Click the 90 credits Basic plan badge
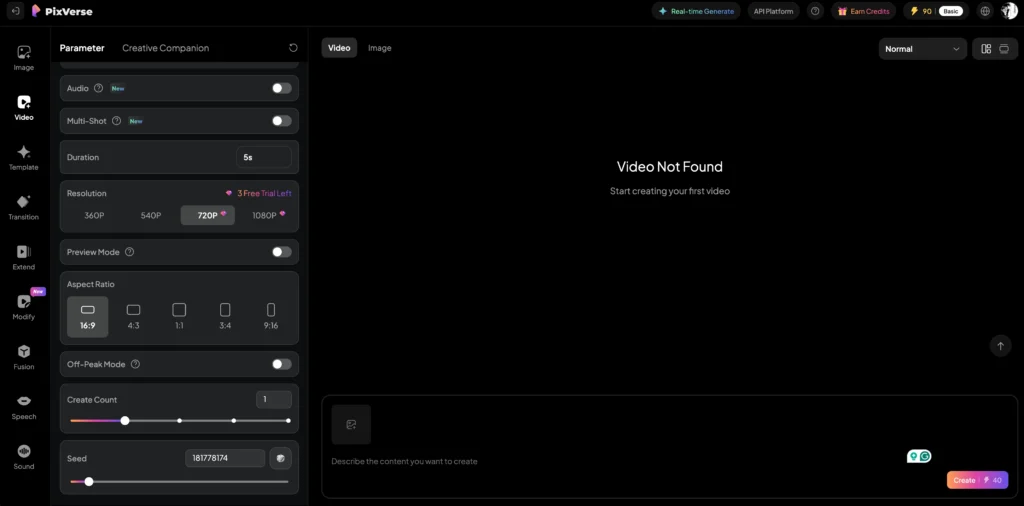The height and width of the screenshot is (506, 1024). point(936,11)
